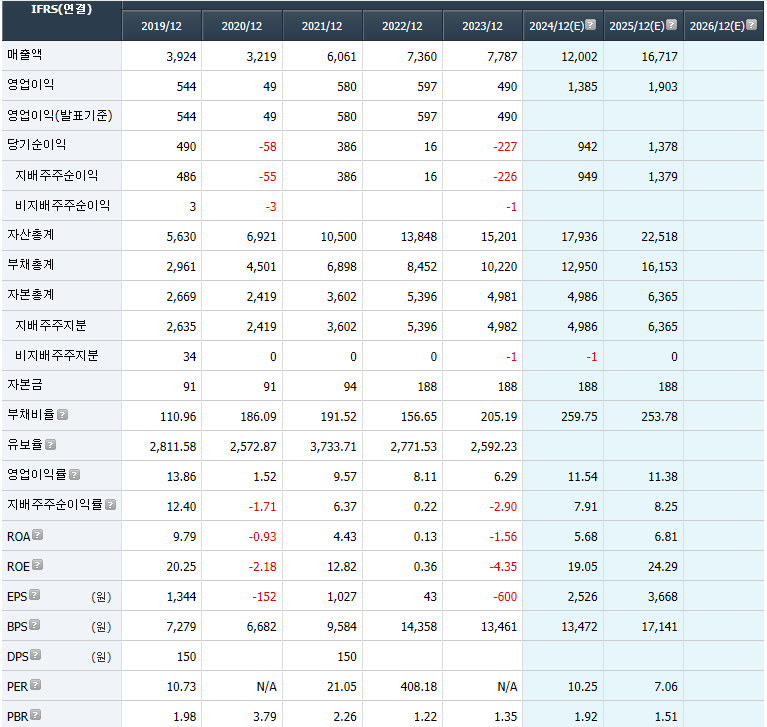The image size is (767, 727).
Task: Click help icon next to 영업이익률
Action: click(x=74, y=474)
